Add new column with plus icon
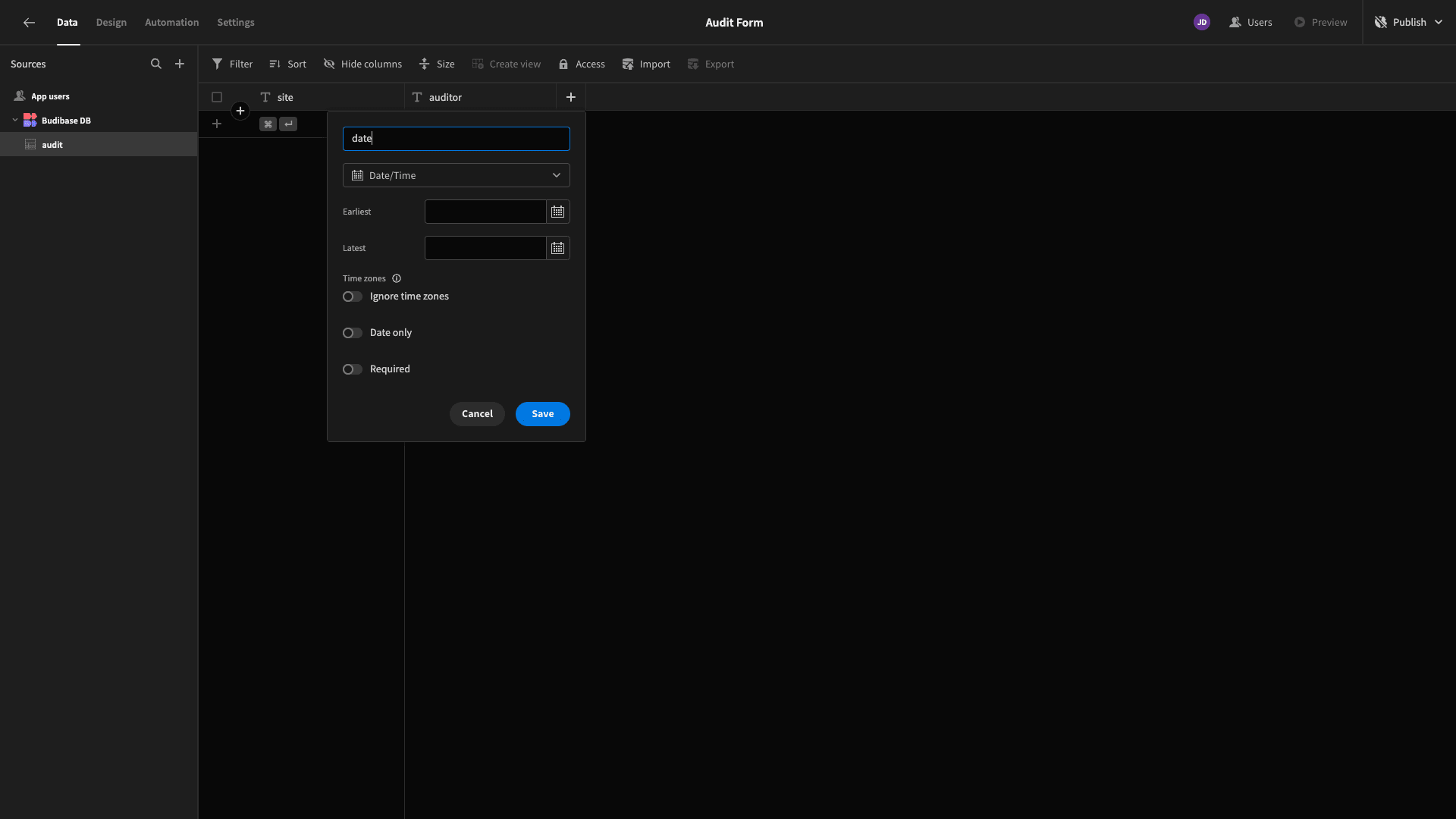 [x=571, y=97]
